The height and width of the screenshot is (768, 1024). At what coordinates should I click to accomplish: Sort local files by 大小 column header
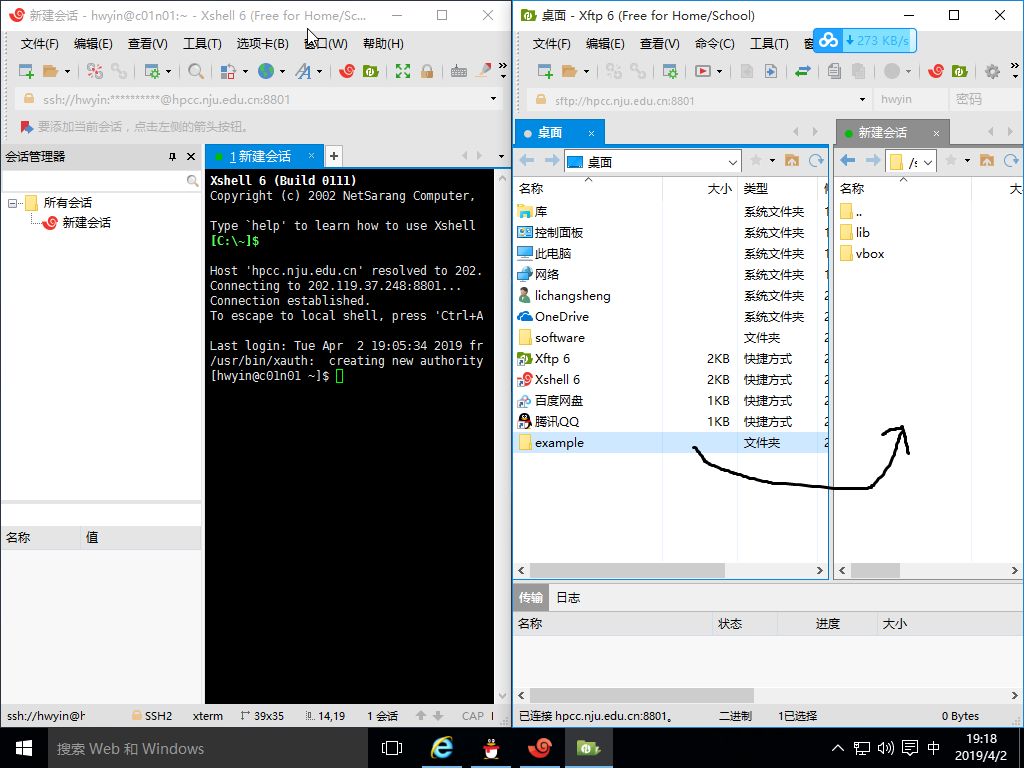point(700,189)
